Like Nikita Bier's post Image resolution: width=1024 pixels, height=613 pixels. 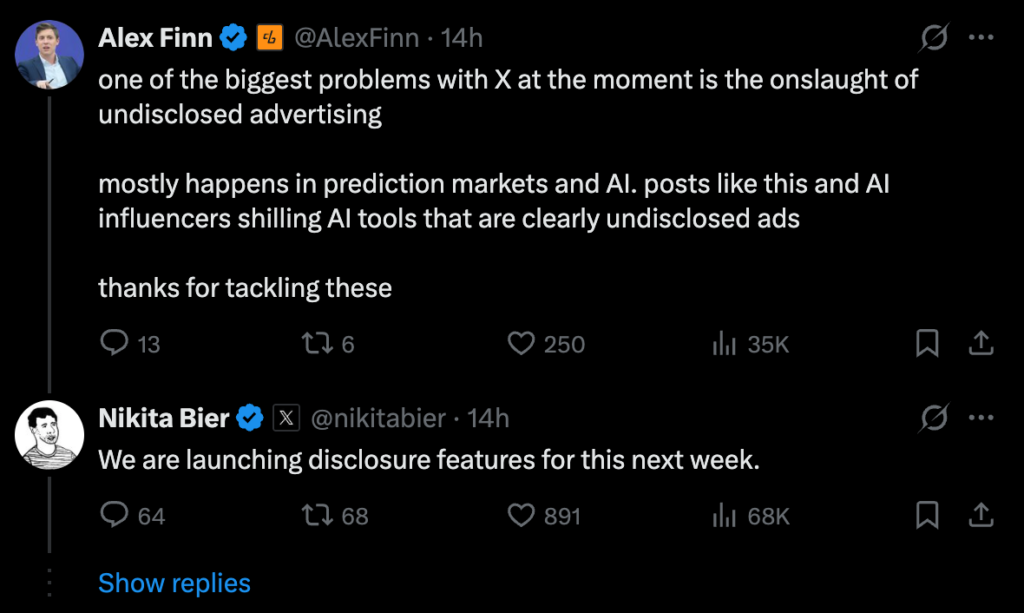(522, 516)
